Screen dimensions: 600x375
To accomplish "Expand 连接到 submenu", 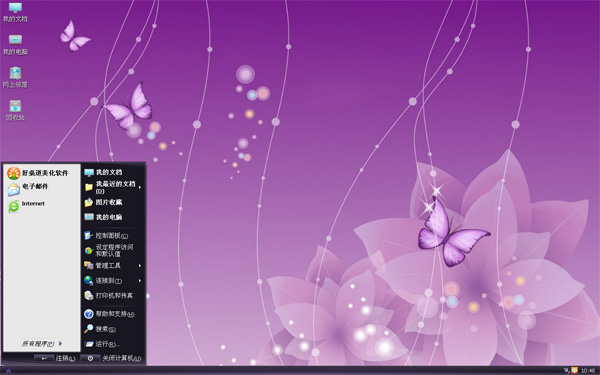I will tap(113, 280).
